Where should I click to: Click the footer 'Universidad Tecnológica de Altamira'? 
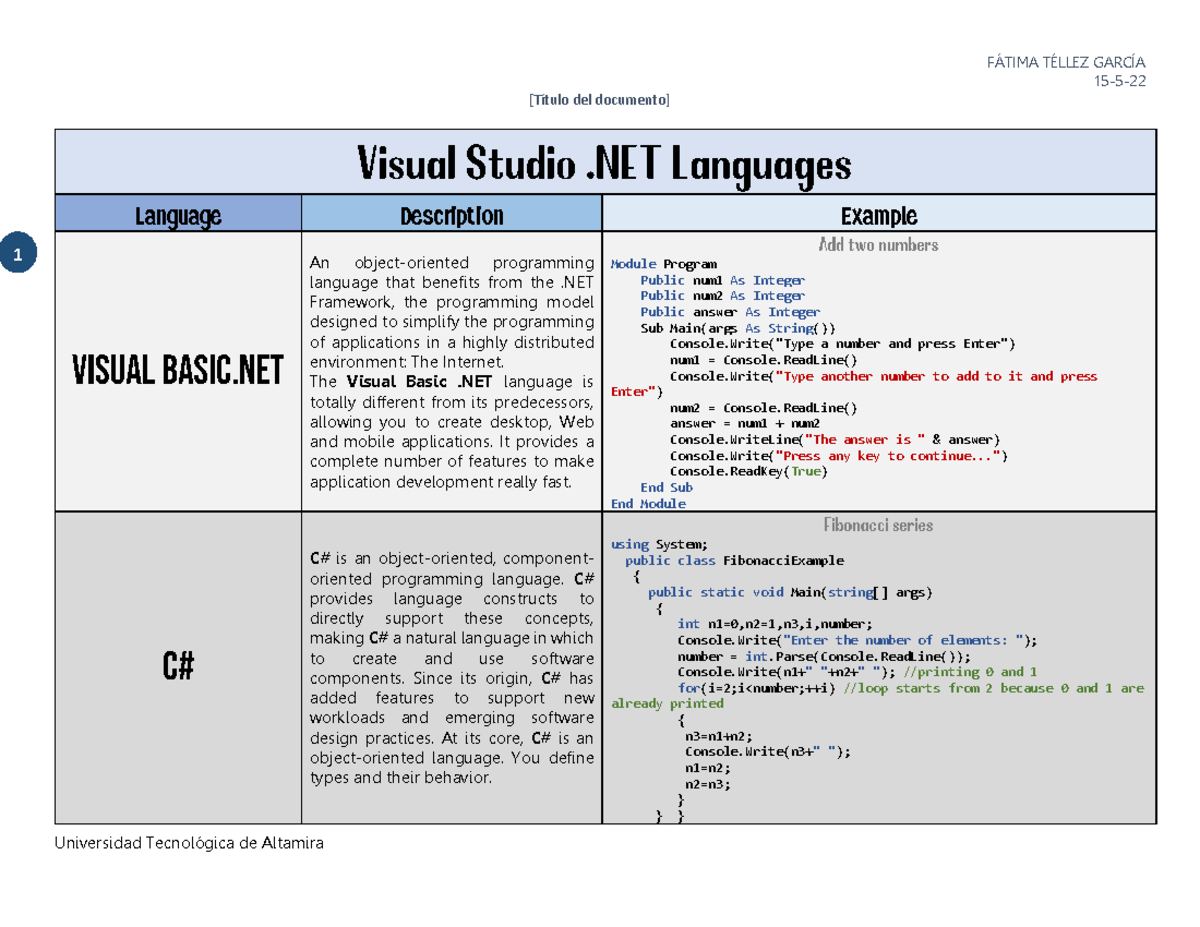click(x=190, y=843)
